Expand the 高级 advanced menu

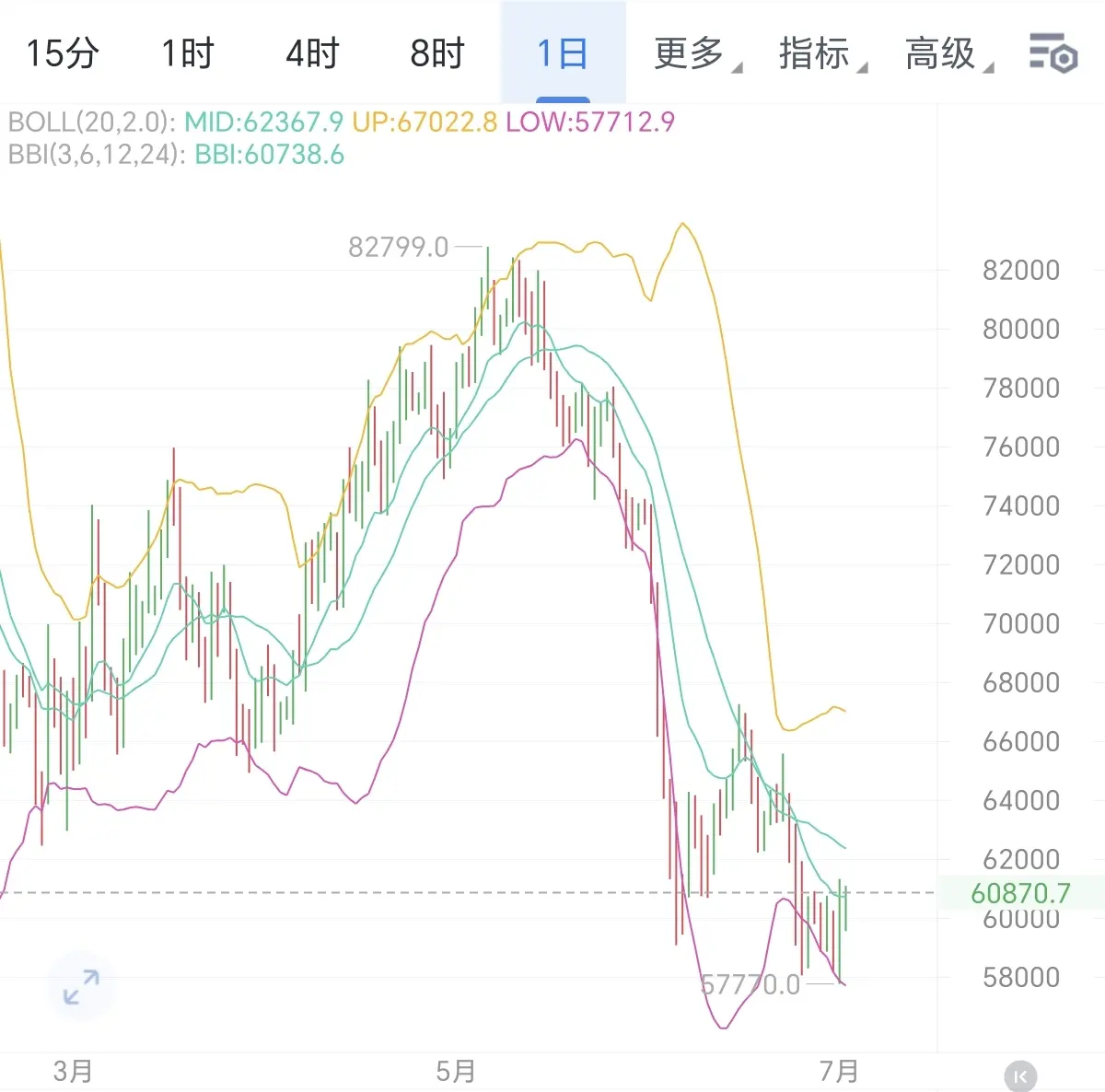(x=948, y=53)
